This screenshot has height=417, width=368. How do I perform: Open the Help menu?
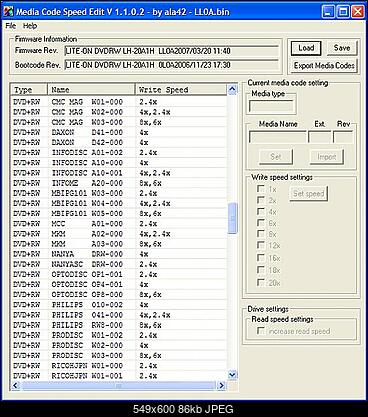[30, 26]
